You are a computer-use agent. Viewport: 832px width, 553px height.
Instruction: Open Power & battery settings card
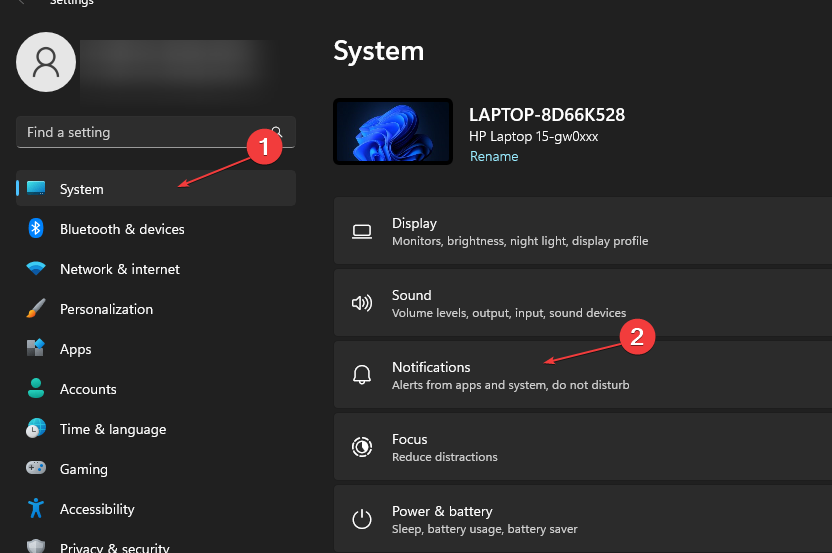point(583,519)
